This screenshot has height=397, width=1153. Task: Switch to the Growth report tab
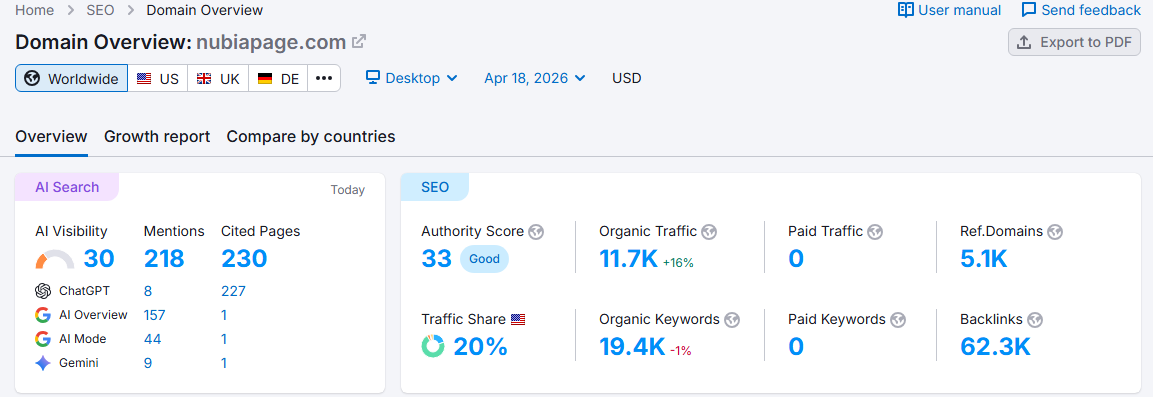click(157, 136)
